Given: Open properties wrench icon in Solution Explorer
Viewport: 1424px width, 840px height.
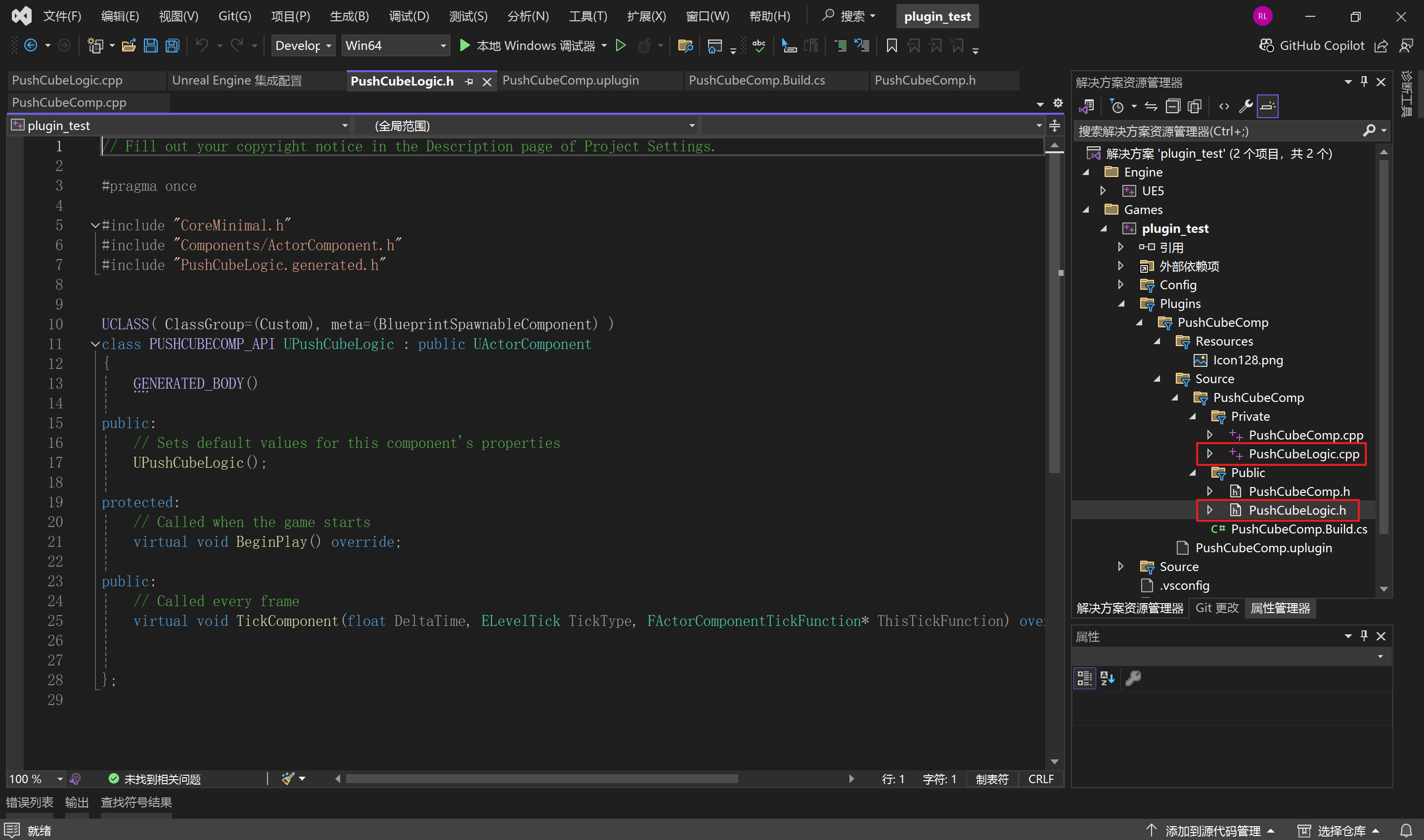Looking at the screenshot, I should [1245, 106].
